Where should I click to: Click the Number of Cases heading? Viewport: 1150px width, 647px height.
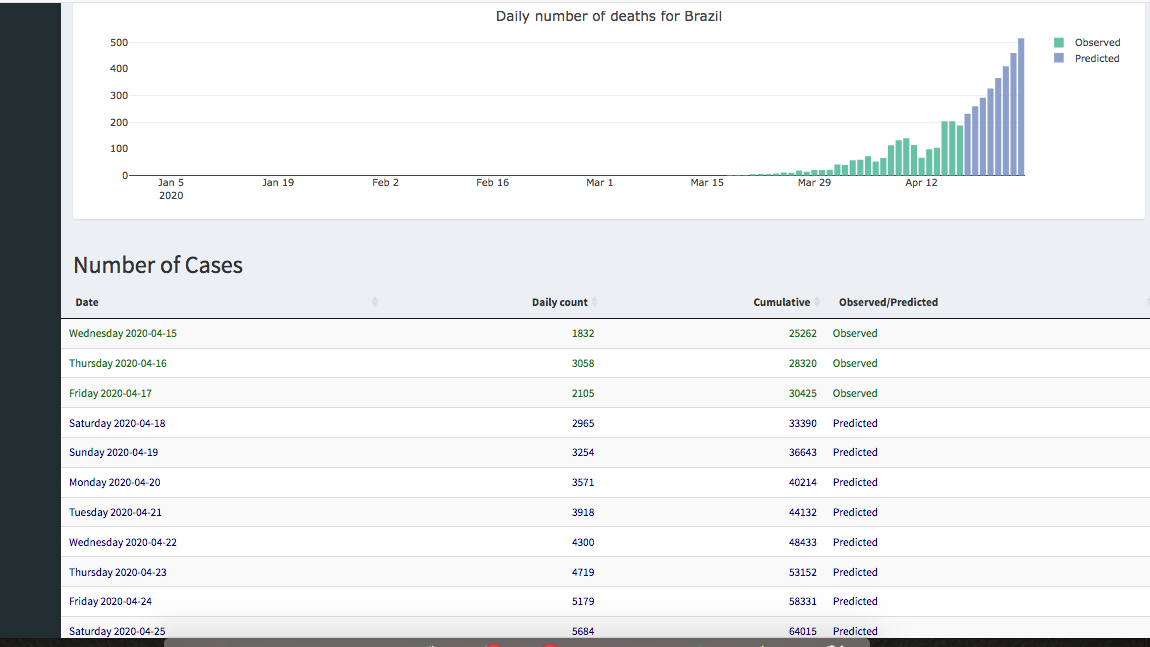(158, 265)
